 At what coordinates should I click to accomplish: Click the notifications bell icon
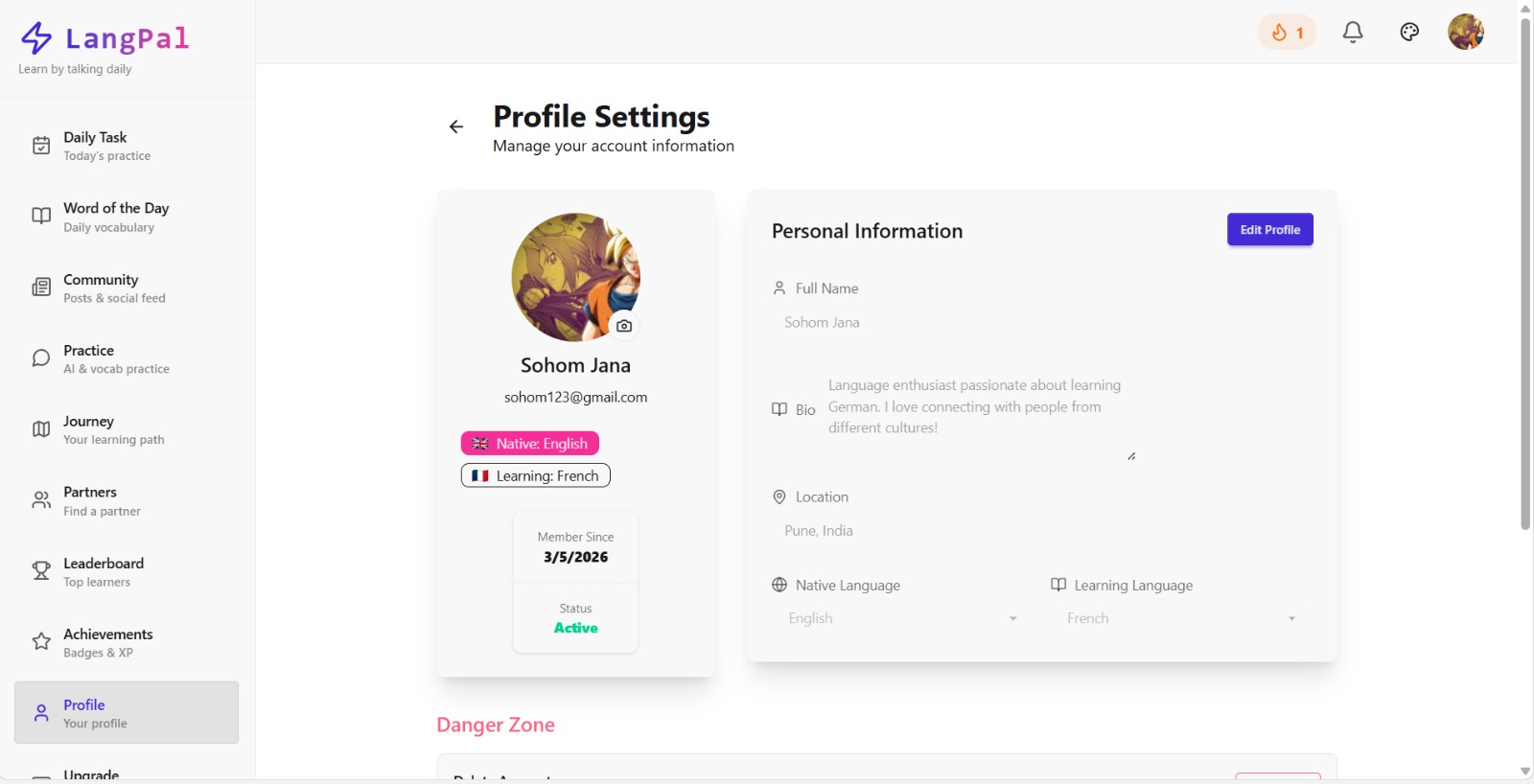click(1353, 32)
